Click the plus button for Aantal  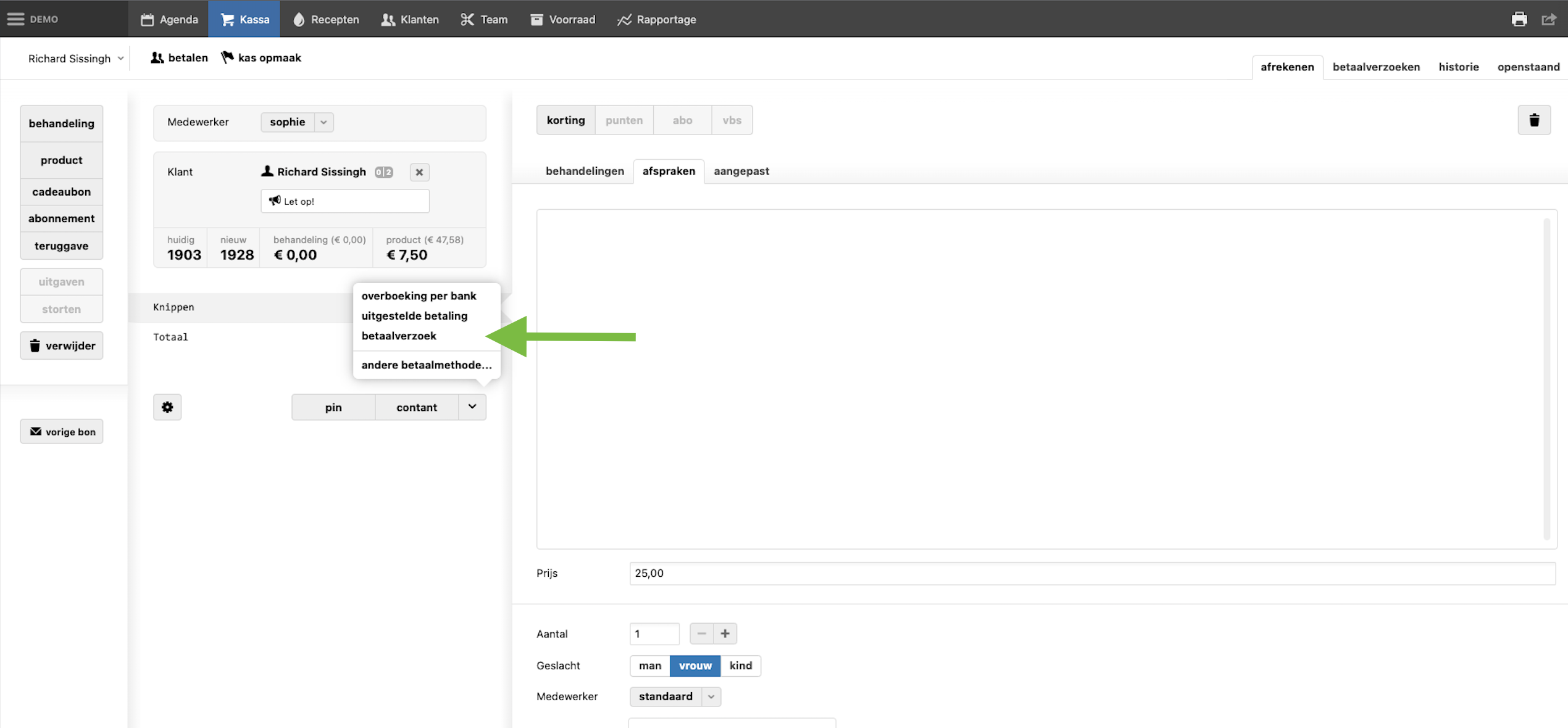[x=725, y=634]
